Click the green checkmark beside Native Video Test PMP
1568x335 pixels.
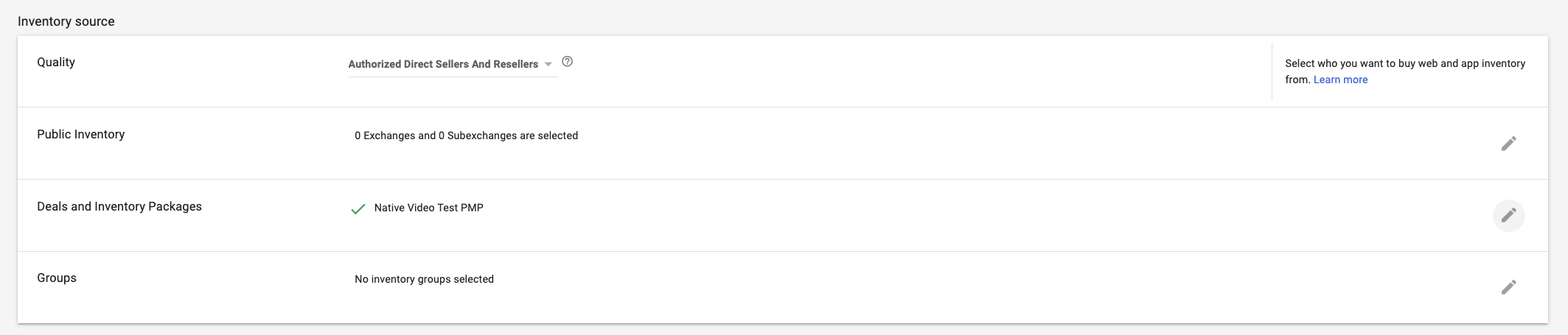click(358, 209)
